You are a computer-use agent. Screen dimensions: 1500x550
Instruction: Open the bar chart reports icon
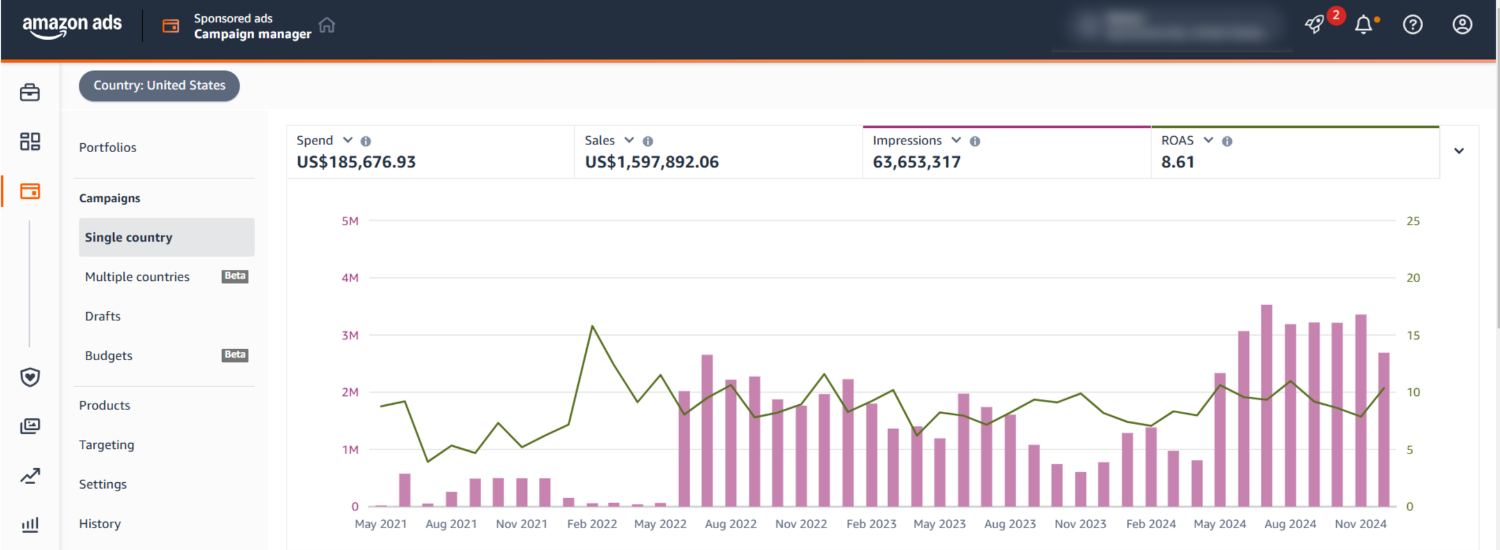tap(30, 524)
